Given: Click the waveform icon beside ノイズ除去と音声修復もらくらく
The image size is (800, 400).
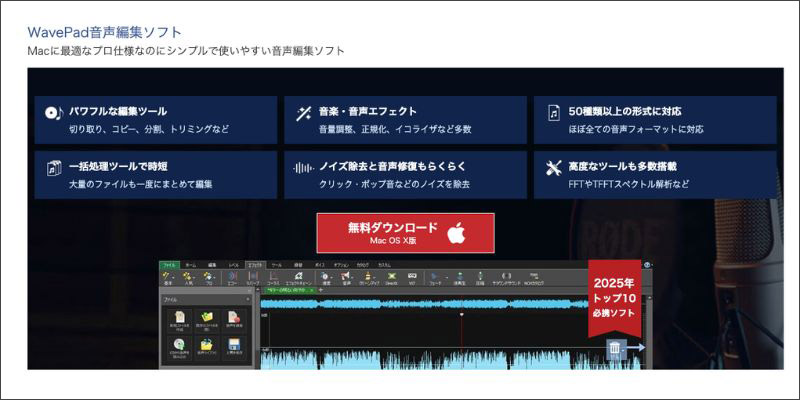Looking at the screenshot, I should pyautogui.click(x=304, y=168).
